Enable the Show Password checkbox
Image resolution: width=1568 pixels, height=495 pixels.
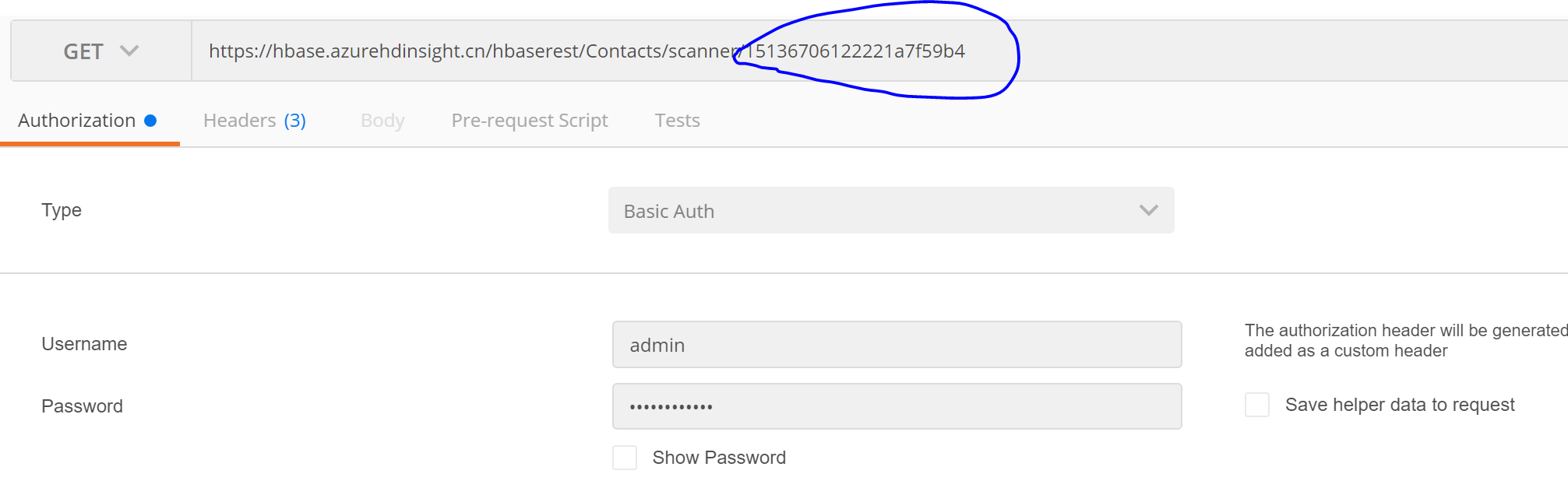point(625,458)
